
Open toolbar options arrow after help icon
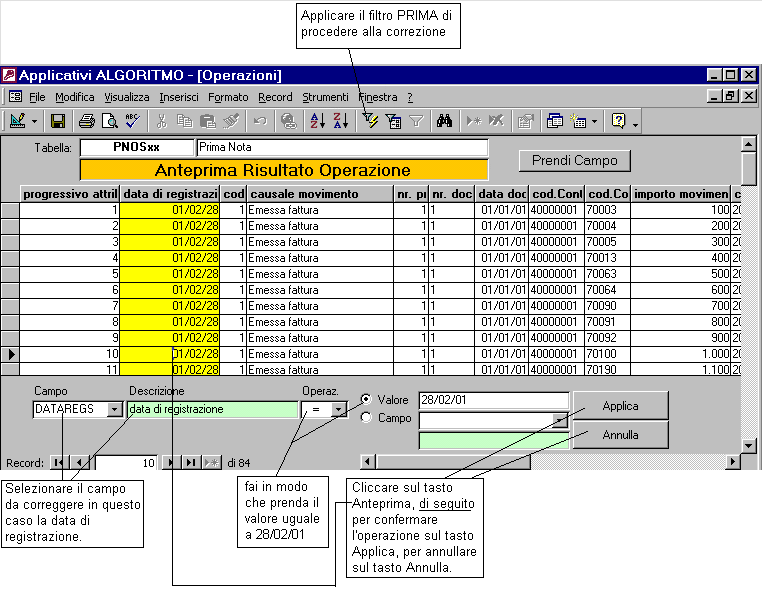(x=635, y=124)
